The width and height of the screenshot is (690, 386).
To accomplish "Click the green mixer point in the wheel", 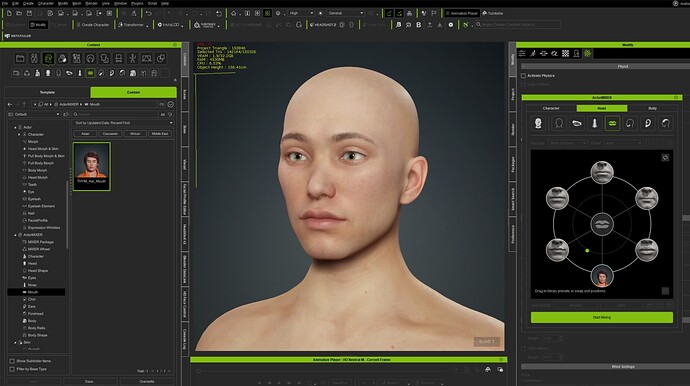I will 587,250.
